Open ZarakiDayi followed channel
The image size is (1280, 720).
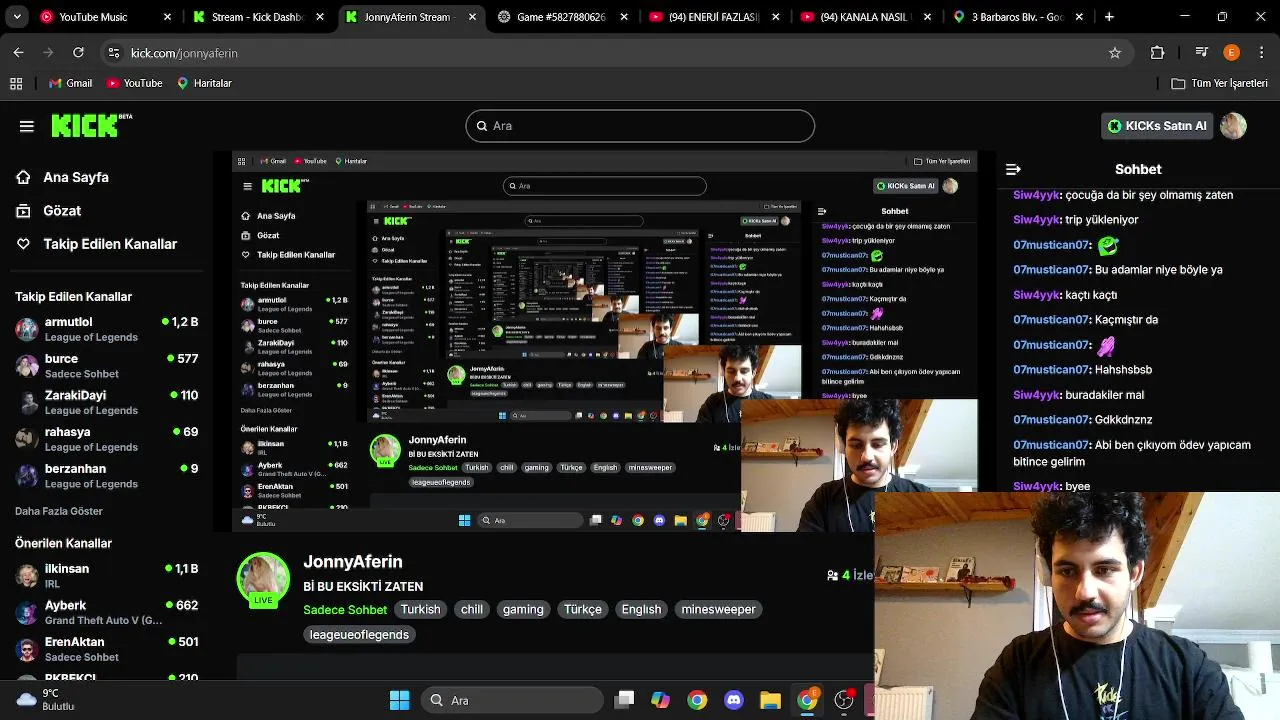(x=107, y=402)
